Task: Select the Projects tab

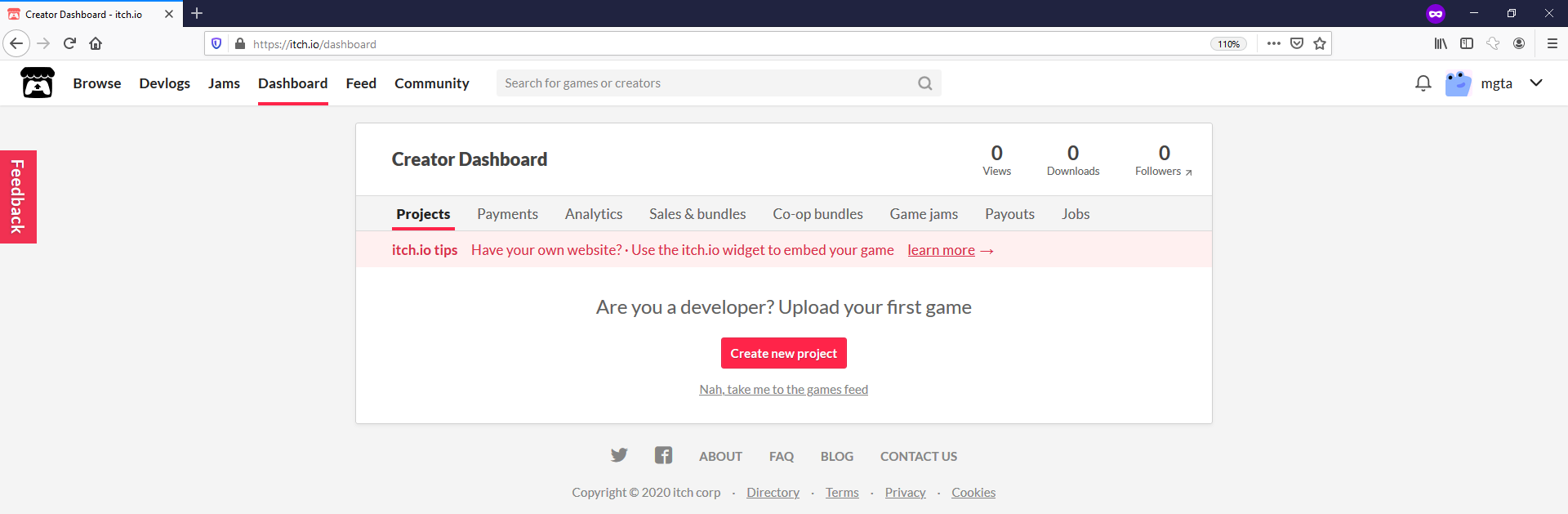Action: 423,214
